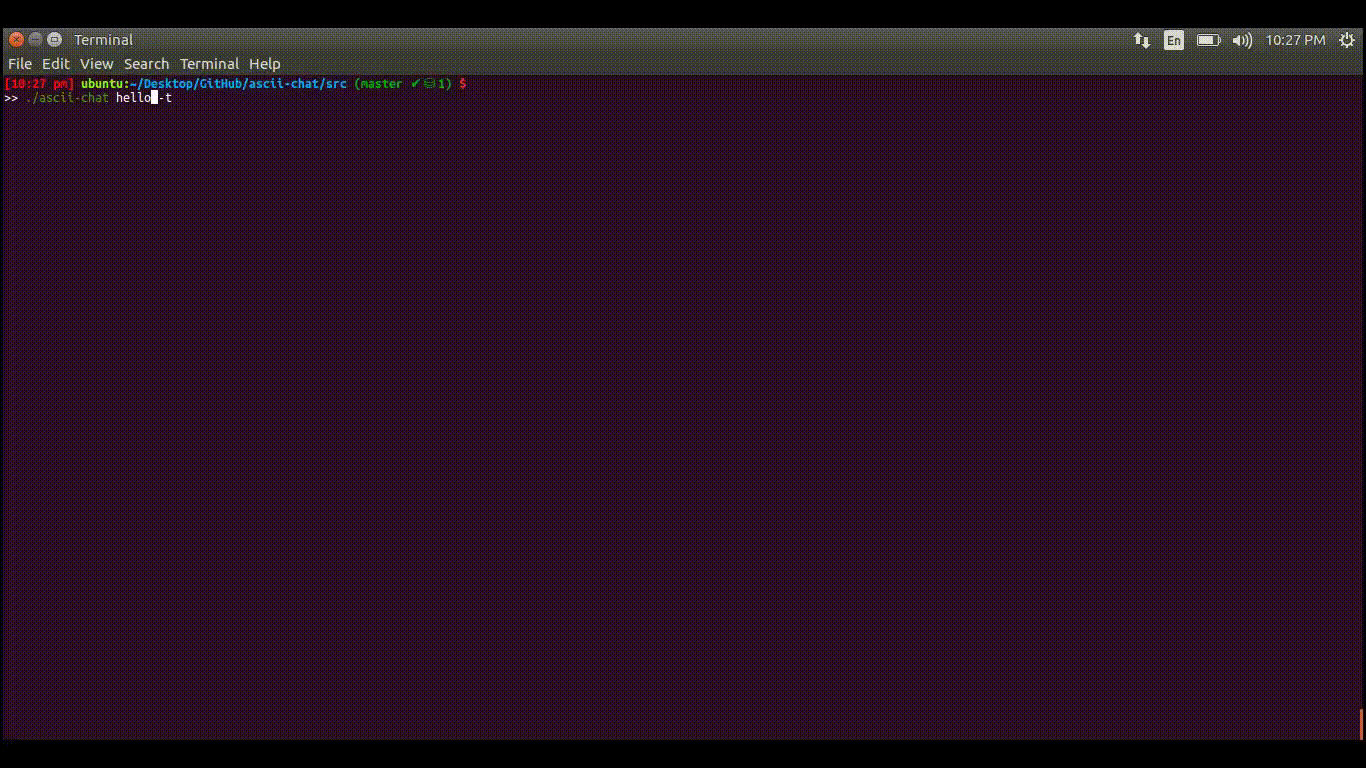Click the 10:27 PM clock
Image resolution: width=1366 pixels, height=768 pixels.
(1295, 40)
